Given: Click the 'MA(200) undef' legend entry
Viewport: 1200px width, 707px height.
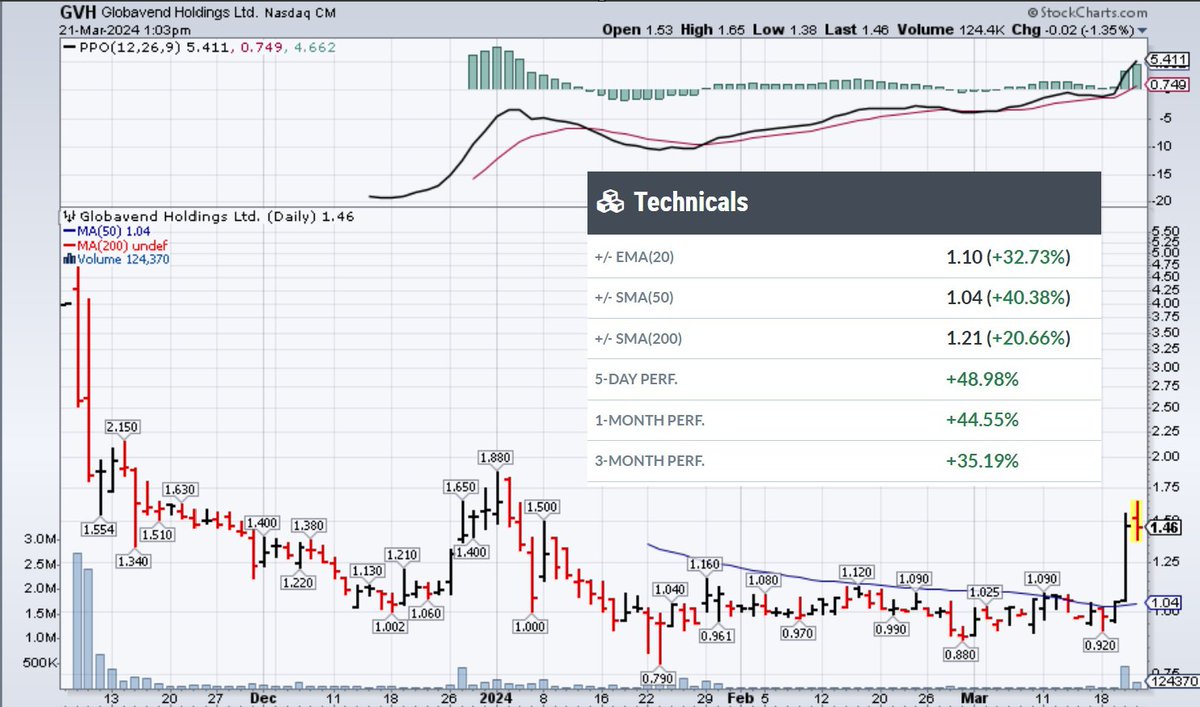Looking at the screenshot, I should click(x=122, y=244).
